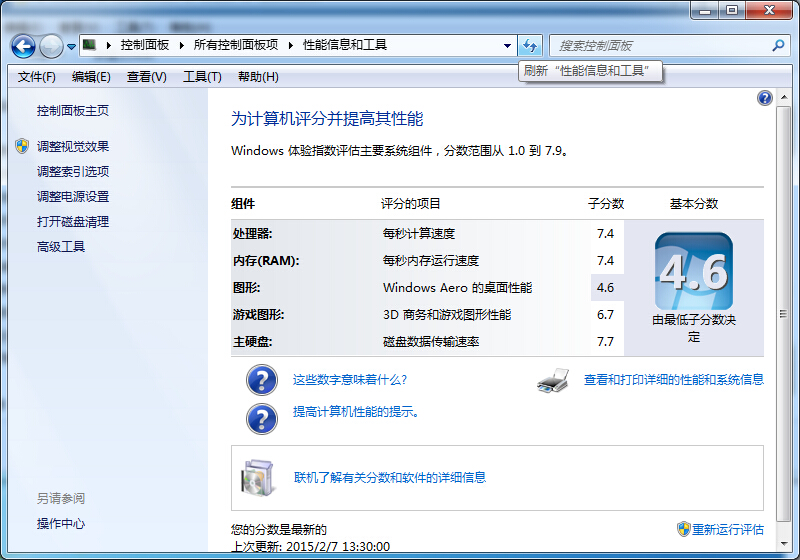Expand the arrow after 控制面板 breadcrumb
This screenshot has width=800, height=560.
click(182, 45)
